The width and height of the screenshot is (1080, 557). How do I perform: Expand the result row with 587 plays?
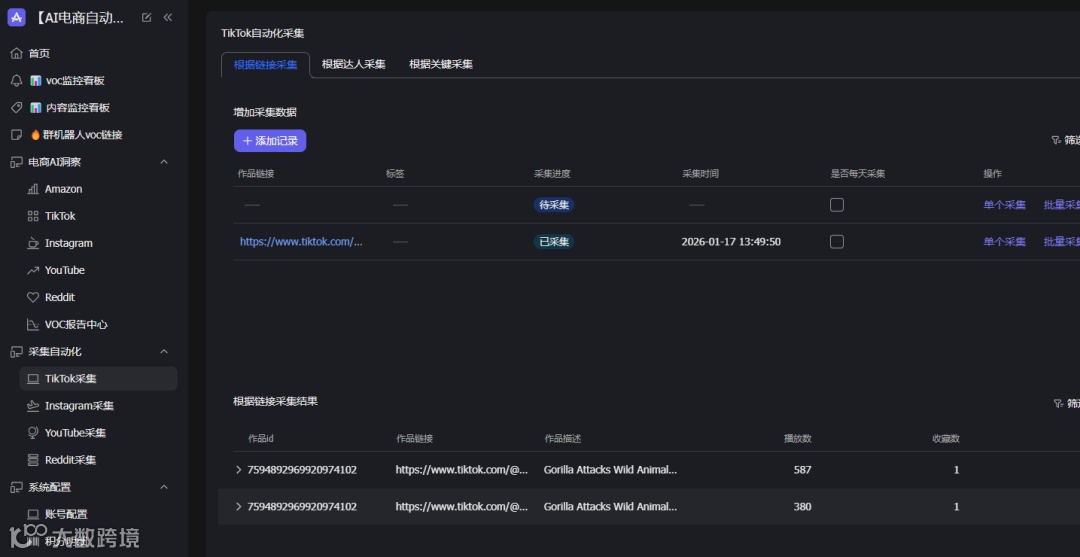coord(238,470)
